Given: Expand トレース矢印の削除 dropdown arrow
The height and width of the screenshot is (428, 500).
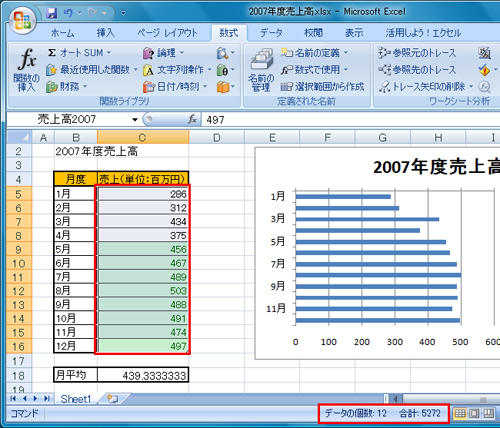Looking at the screenshot, I should (471, 87).
